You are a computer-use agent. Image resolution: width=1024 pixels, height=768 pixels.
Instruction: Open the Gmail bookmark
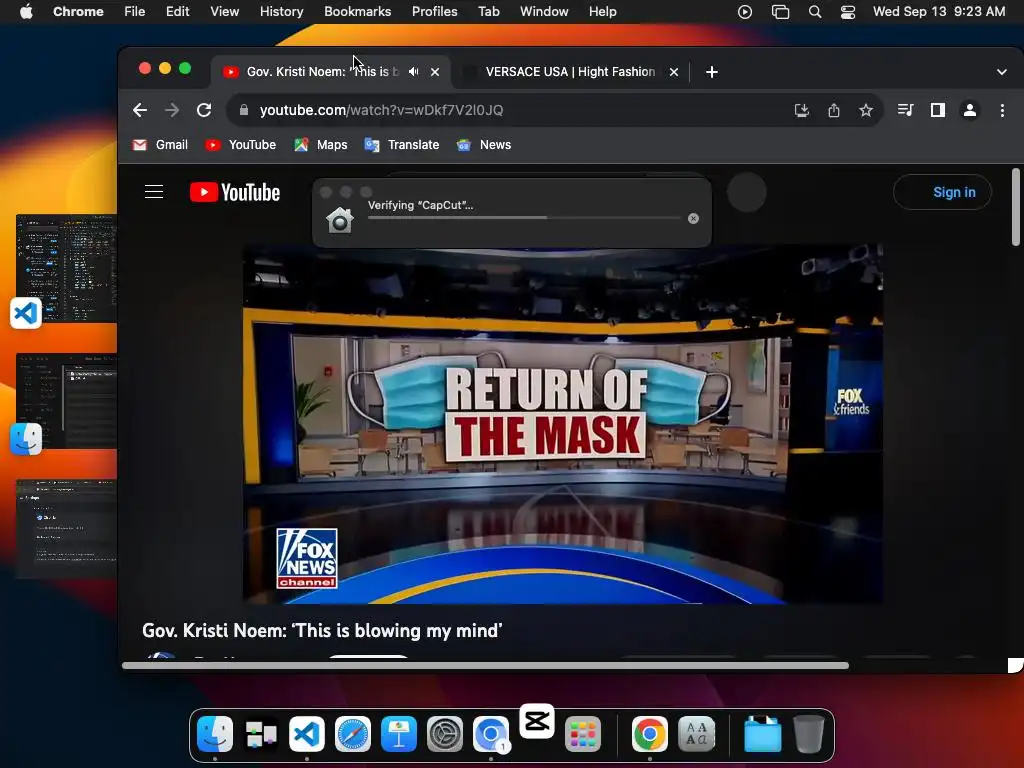coord(160,145)
